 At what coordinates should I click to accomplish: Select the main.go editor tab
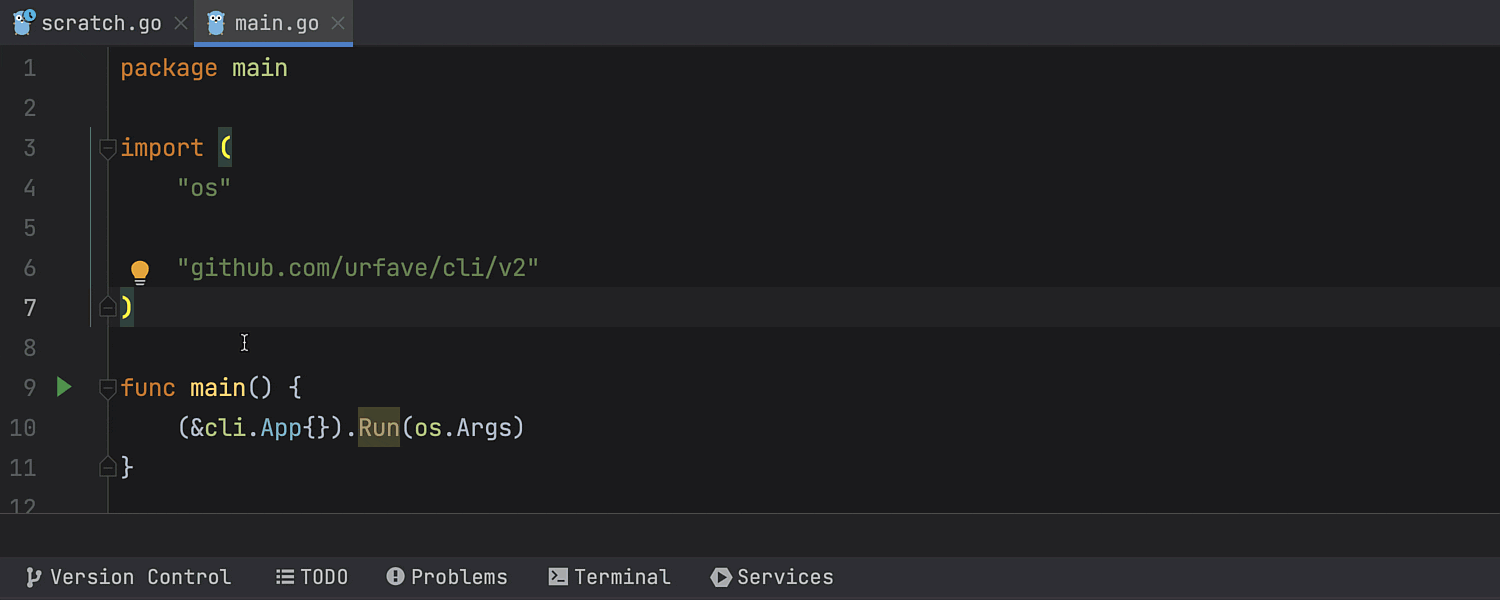(x=276, y=23)
